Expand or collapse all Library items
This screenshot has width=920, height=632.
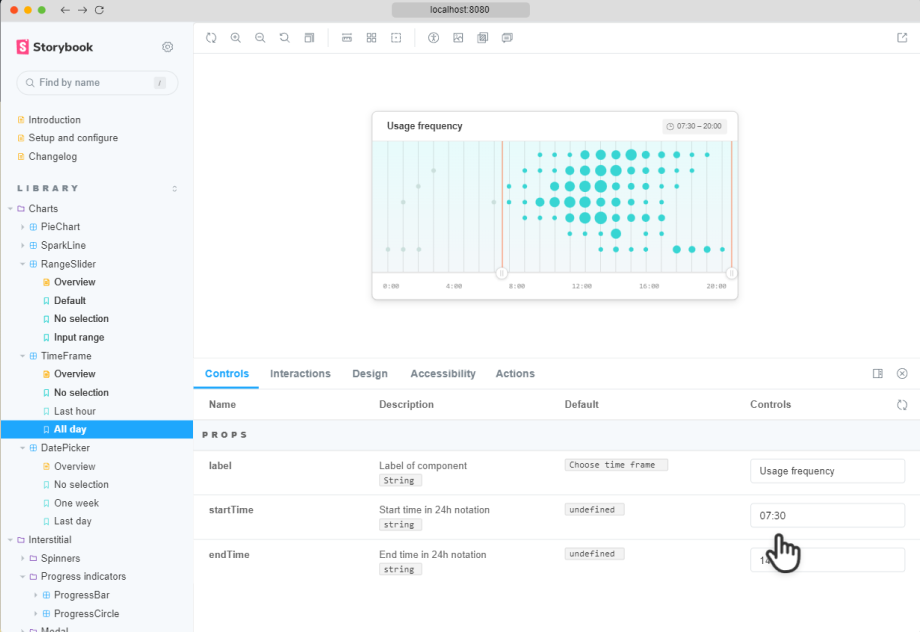click(x=174, y=188)
